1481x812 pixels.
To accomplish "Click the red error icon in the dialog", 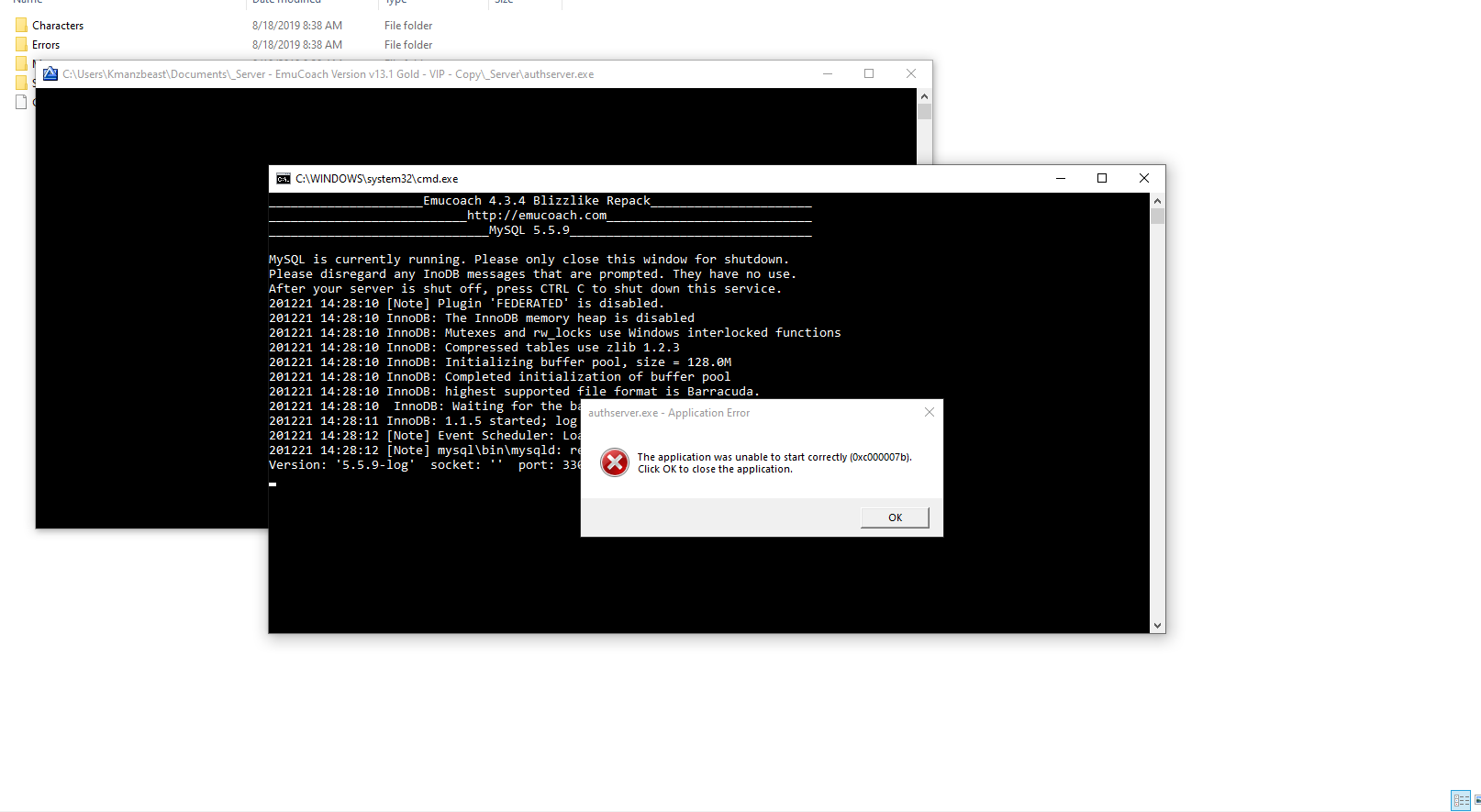I will tap(615, 462).
